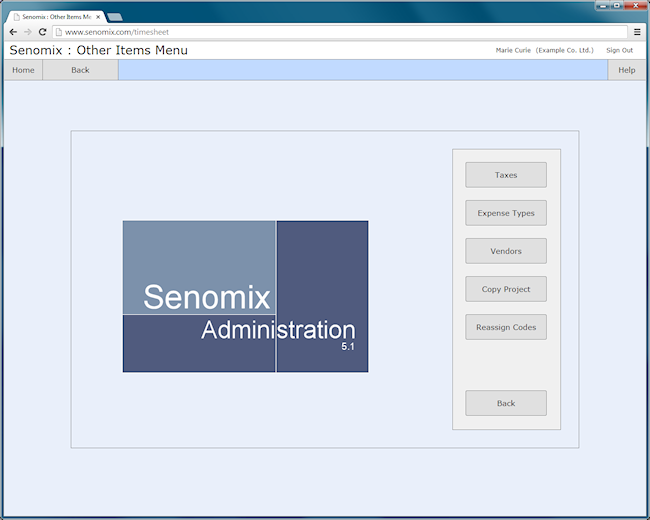Click the '(Example Co. Ltd.)' company text
650x520 pixels.
[x=565, y=50]
